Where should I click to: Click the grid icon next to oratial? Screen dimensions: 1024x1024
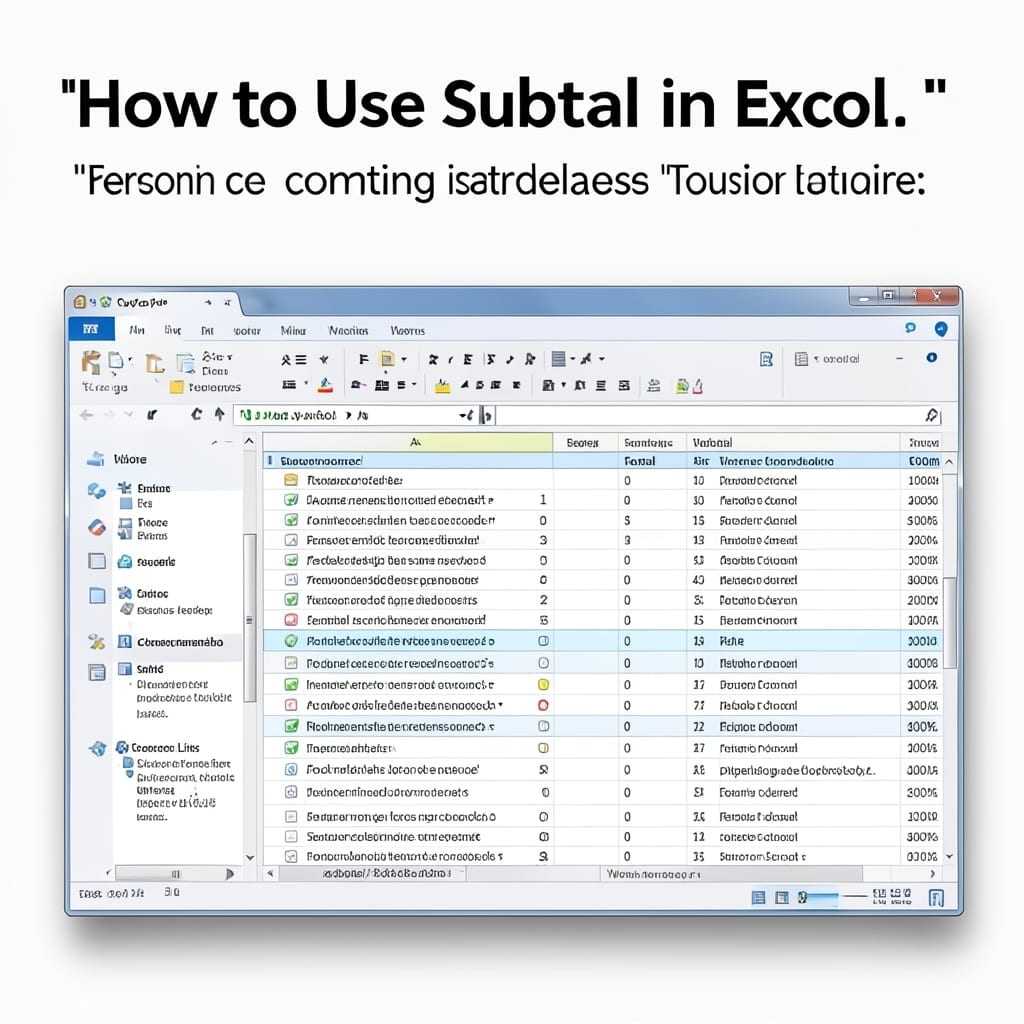click(x=801, y=359)
